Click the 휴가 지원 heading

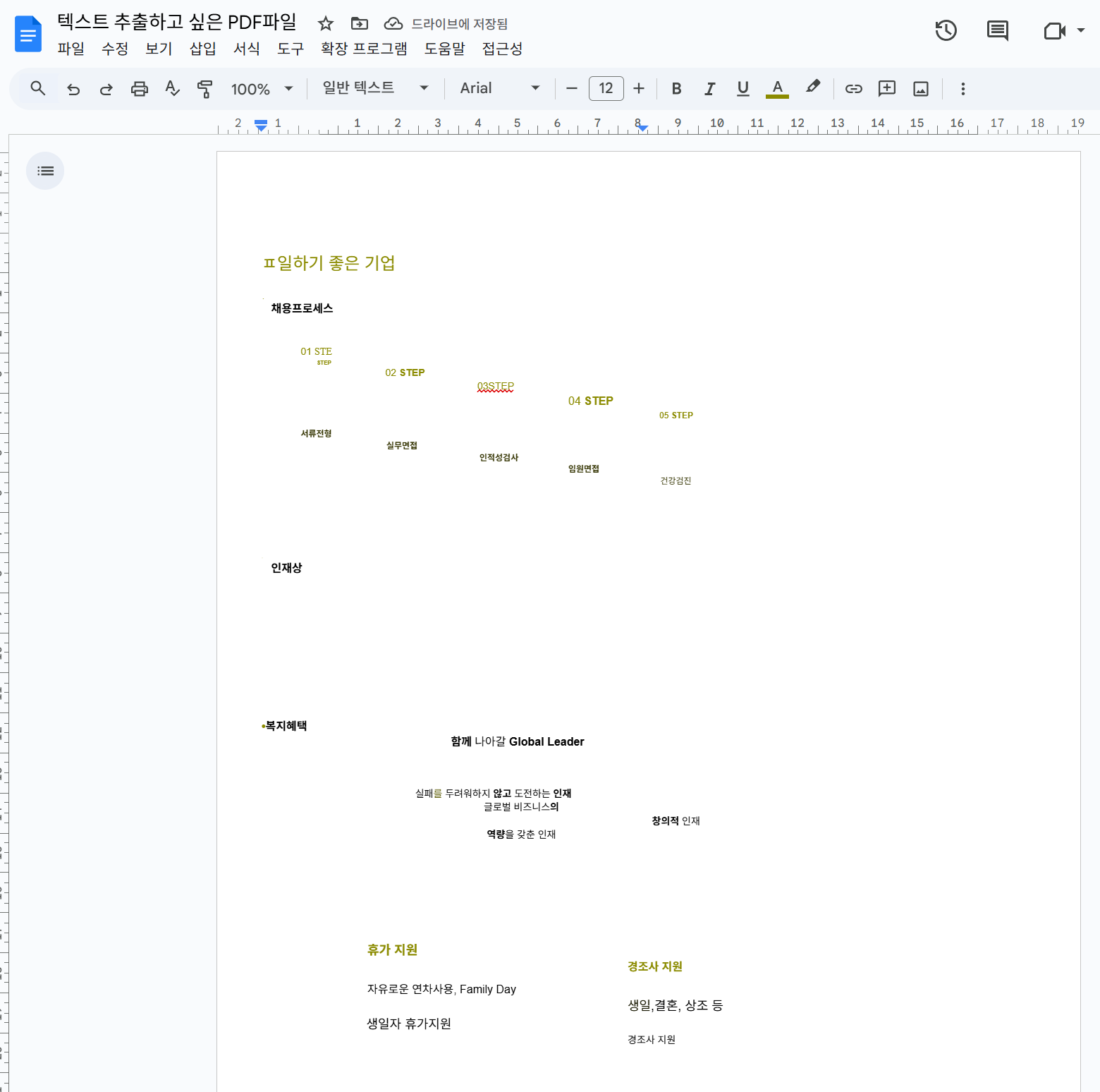coord(392,950)
